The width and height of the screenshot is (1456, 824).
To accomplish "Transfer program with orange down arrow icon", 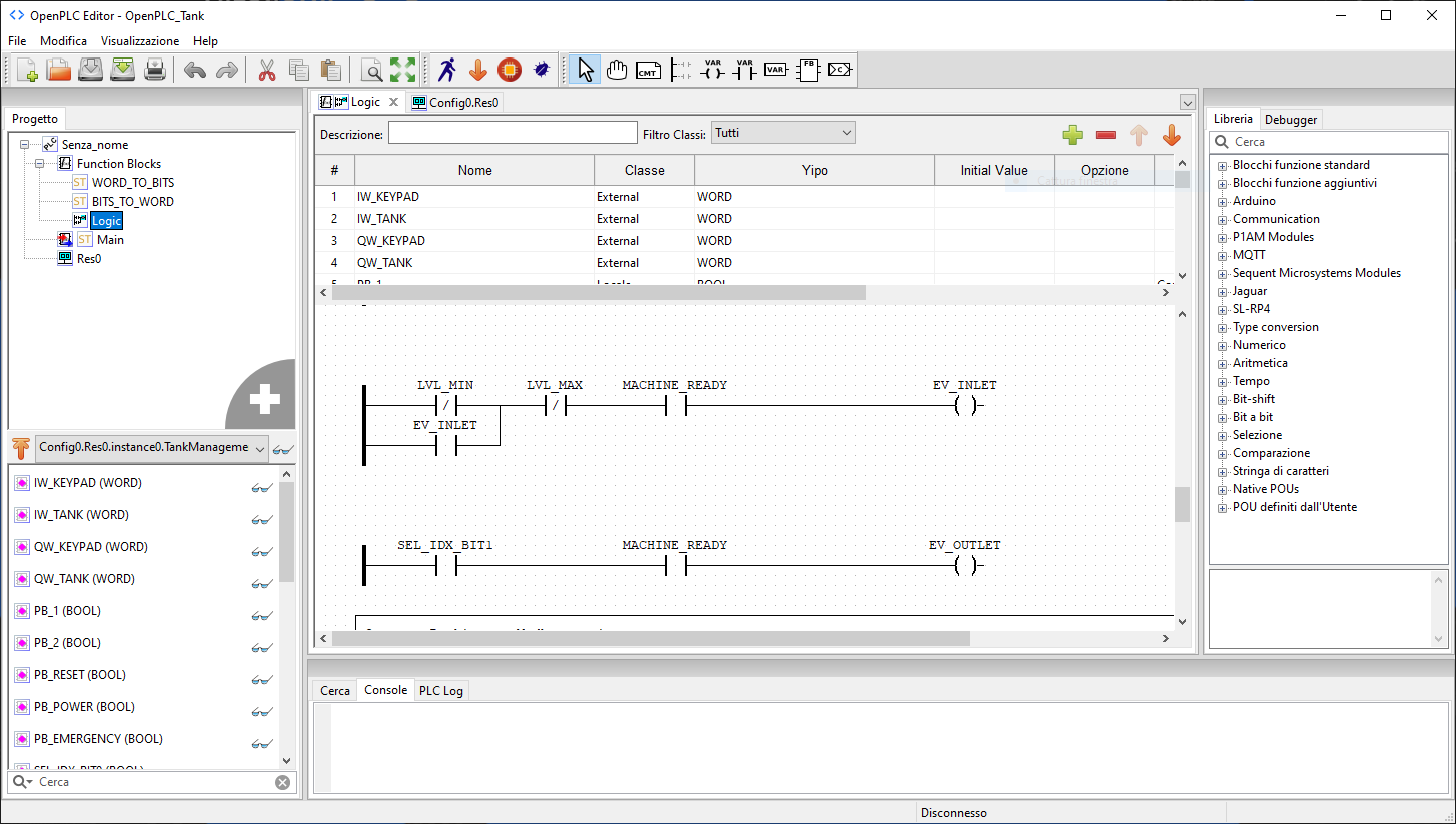I will (x=478, y=70).
